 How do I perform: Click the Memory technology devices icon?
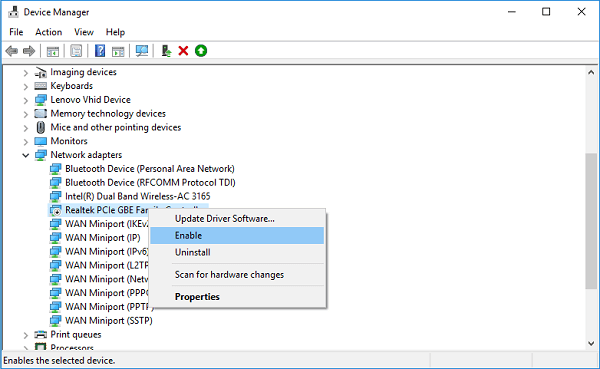tap(41, 113)
